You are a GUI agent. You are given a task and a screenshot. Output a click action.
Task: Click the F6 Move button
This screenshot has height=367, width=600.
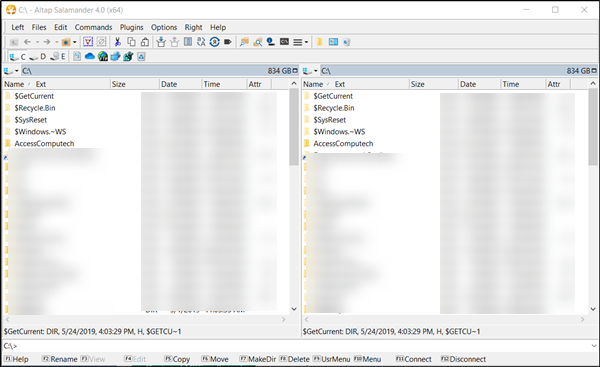click(x=215, y=359)
